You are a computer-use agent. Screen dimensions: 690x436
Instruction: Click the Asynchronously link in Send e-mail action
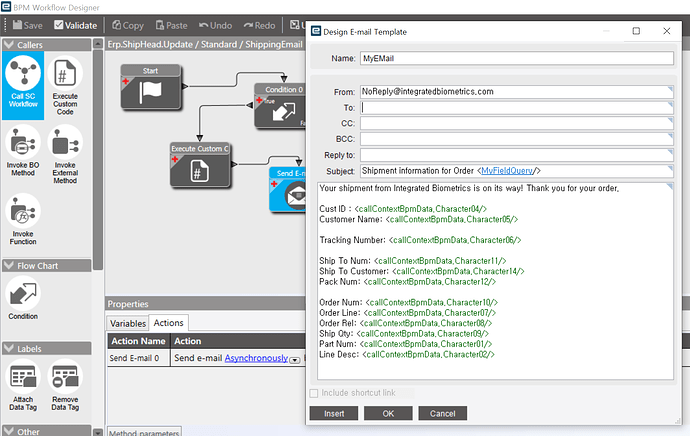[256, 358]
